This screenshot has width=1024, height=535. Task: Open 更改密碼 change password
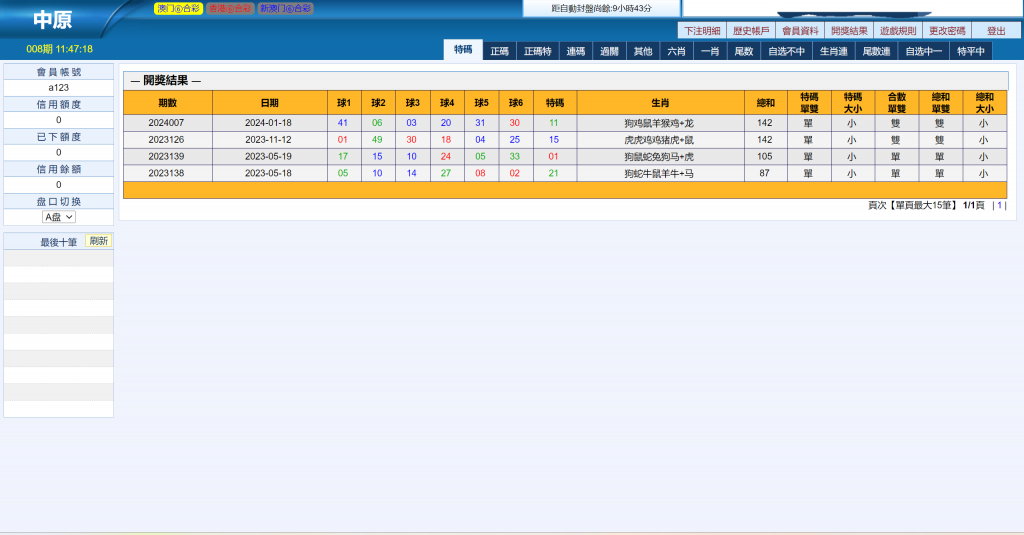947,31
